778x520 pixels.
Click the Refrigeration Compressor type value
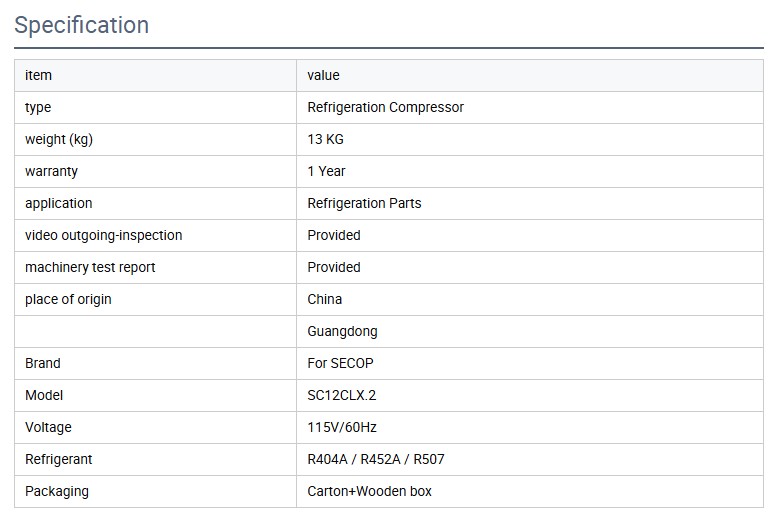[385, 107]
